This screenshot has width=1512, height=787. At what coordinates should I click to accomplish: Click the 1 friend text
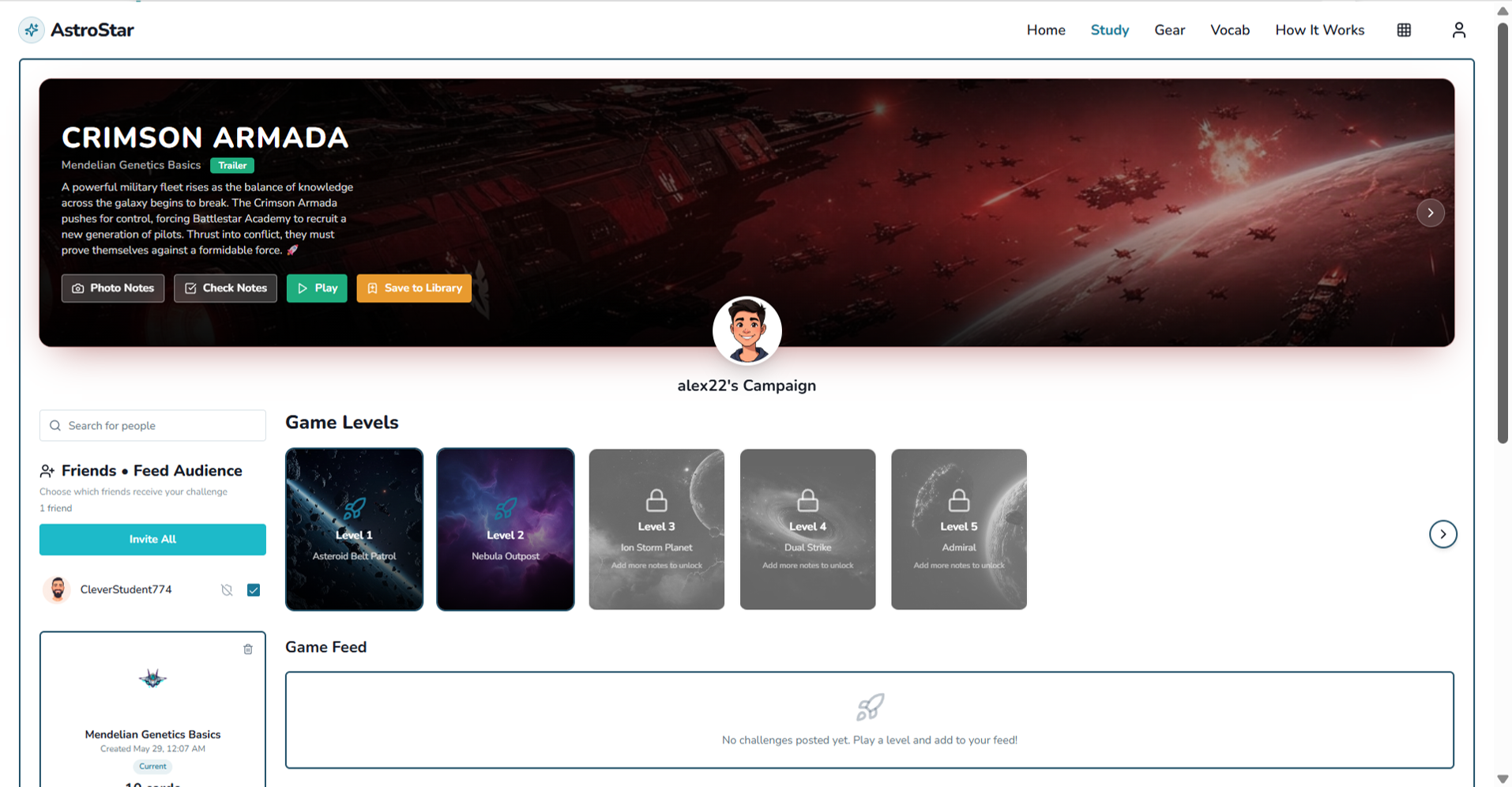click(x=55, y=508)
